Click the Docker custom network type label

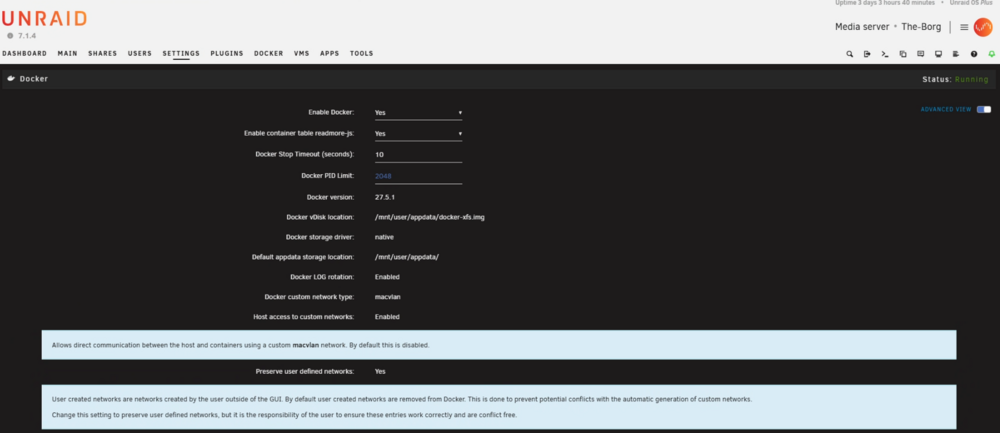[309, 297]
